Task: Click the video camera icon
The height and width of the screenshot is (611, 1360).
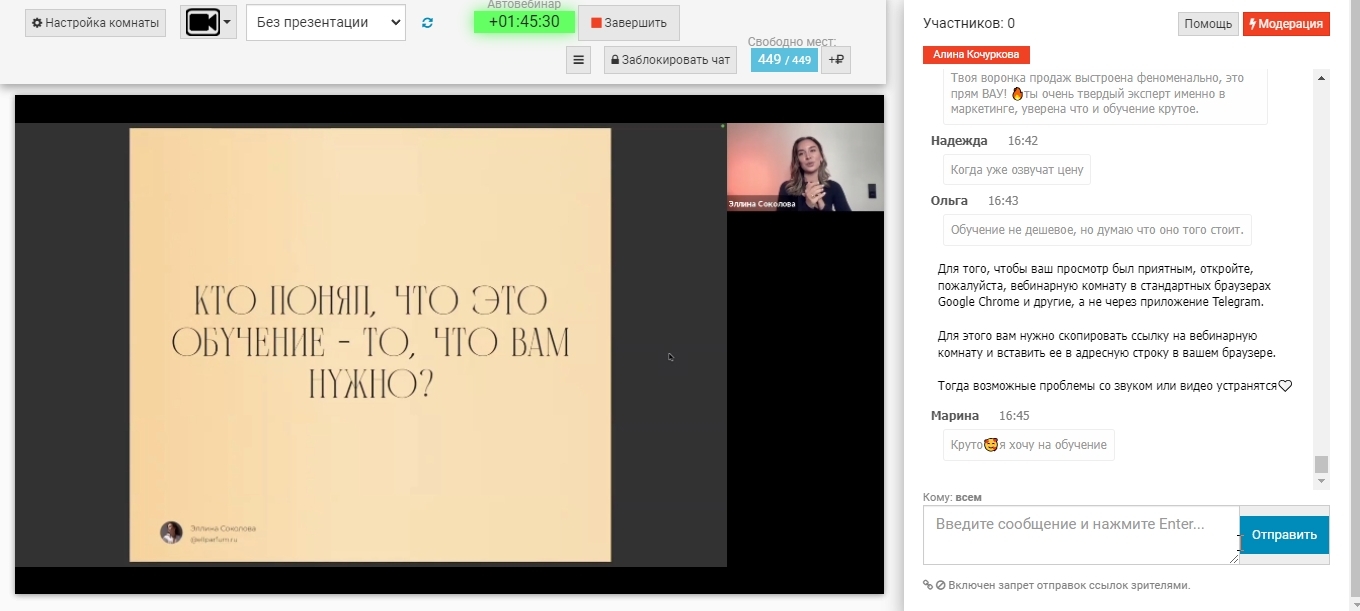Action: (202, 22)
